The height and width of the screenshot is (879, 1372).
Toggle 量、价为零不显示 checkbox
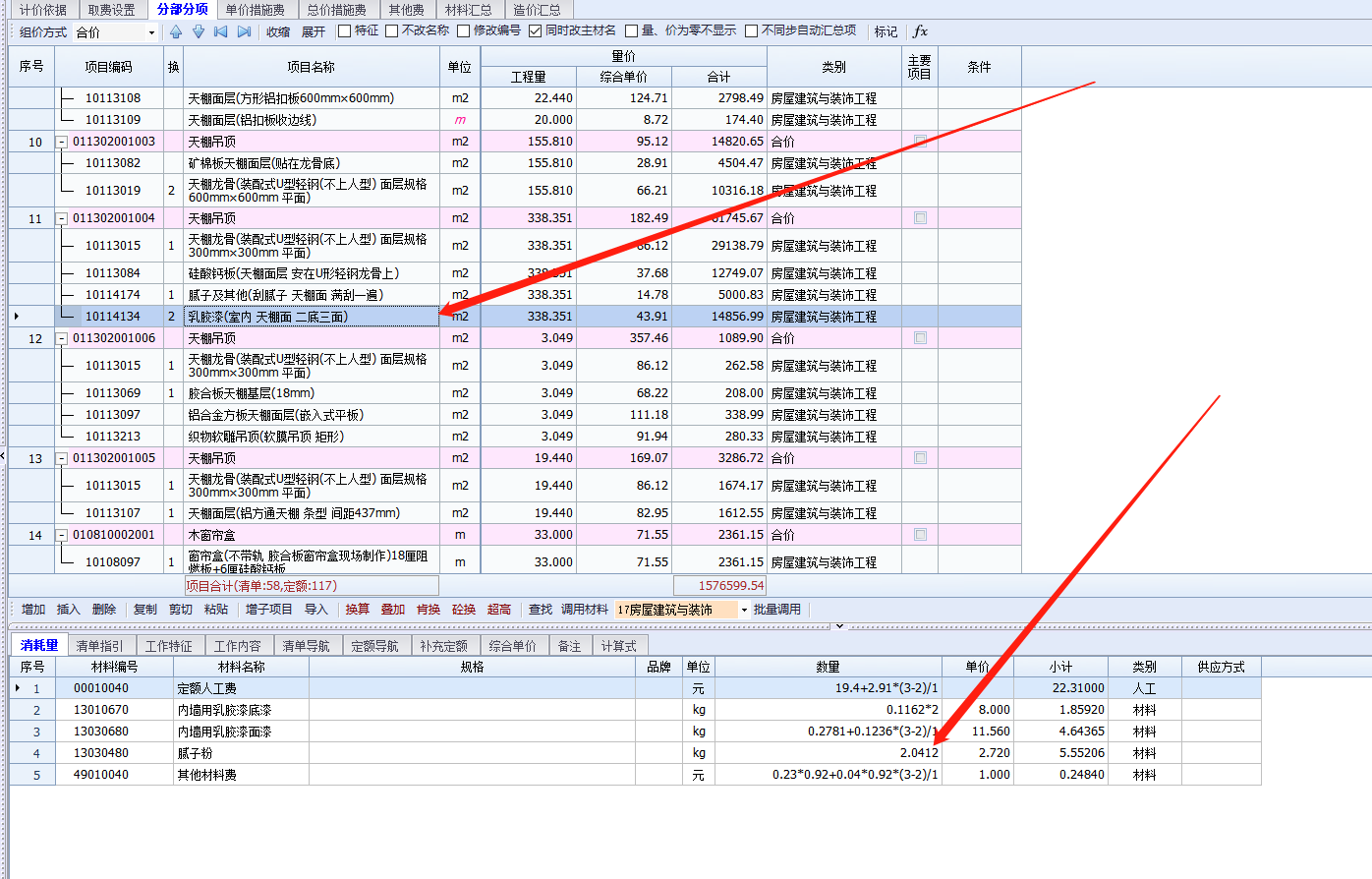pyautogui.click(x=631, y=30)
